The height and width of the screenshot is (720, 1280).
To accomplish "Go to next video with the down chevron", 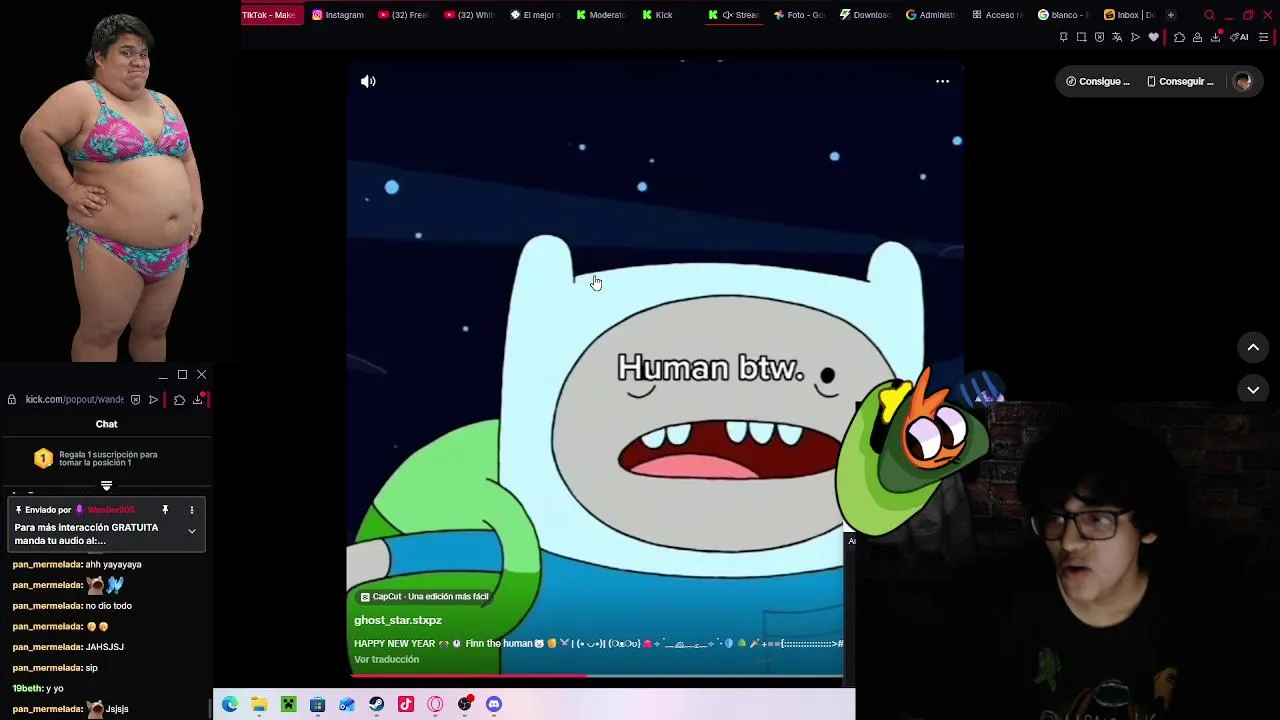I will pos(1253,390).
